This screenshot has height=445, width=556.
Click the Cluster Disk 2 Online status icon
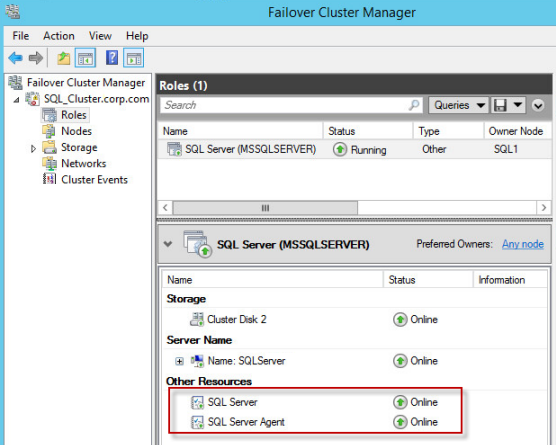pos(400,319)
